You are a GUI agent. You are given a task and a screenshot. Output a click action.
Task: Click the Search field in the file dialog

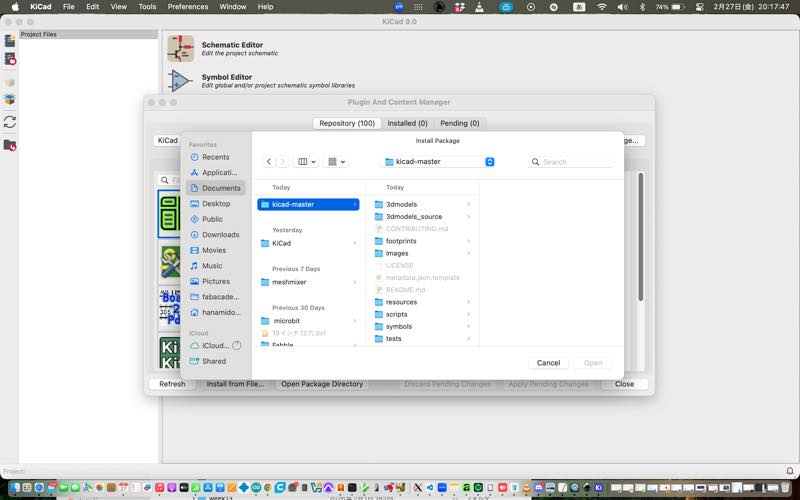click(570, 162)
